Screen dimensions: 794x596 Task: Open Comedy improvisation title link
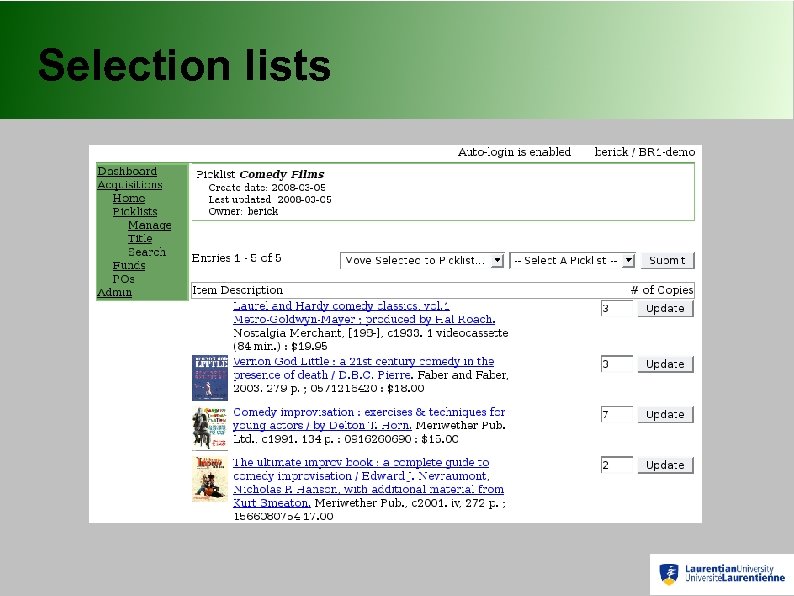point(369,418)
